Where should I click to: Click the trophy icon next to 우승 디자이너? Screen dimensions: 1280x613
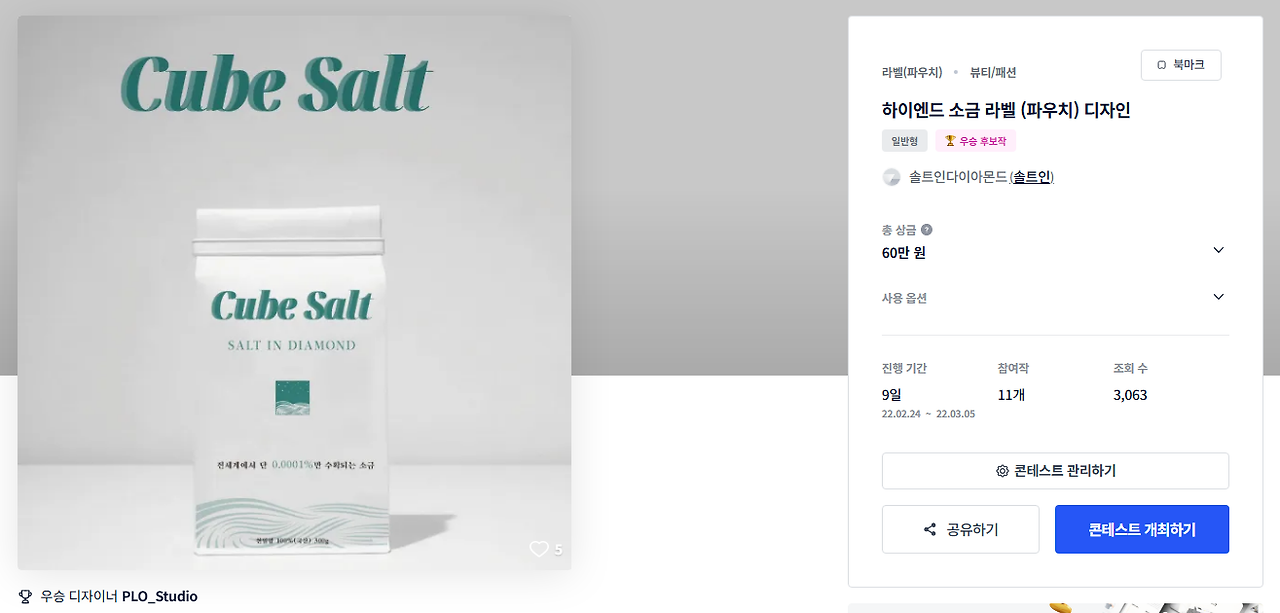(x=26, y=597)
